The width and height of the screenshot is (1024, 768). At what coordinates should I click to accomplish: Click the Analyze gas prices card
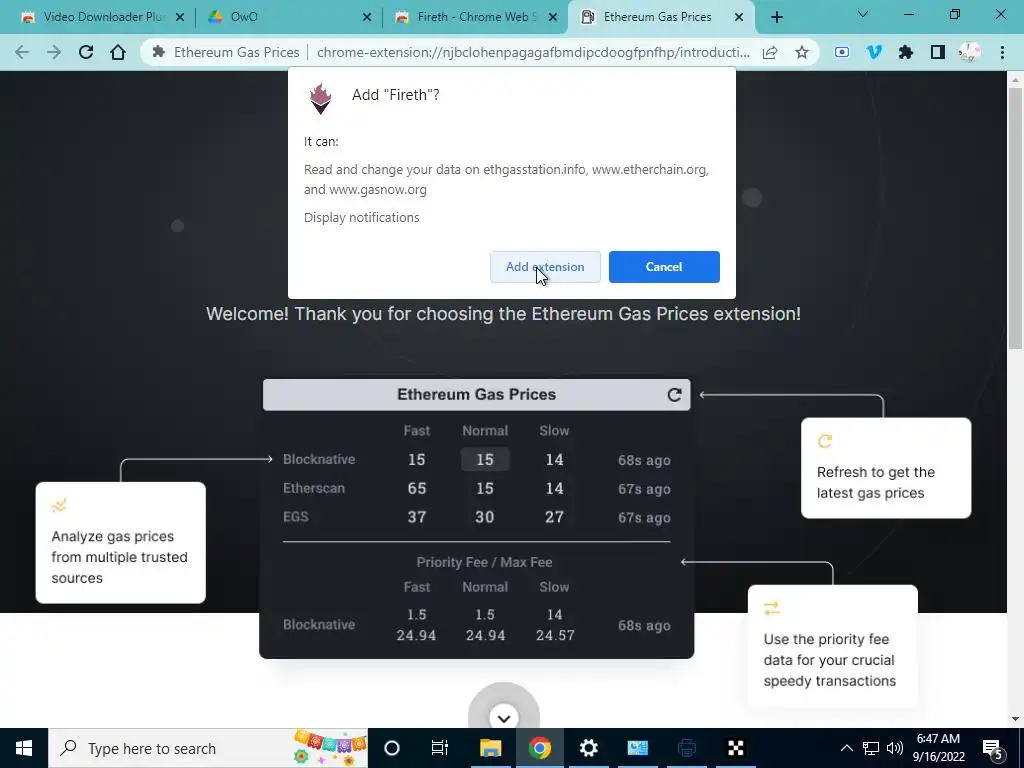click(121, 542)
